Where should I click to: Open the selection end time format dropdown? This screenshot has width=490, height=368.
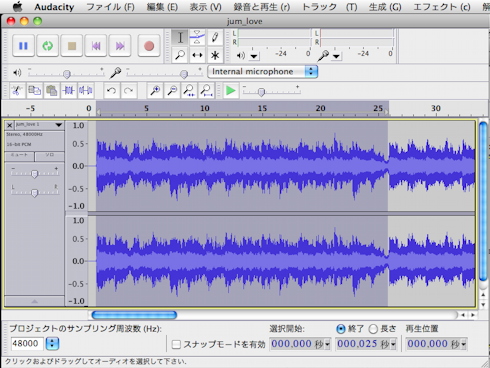pyautogui.click(x=393, y=344)
